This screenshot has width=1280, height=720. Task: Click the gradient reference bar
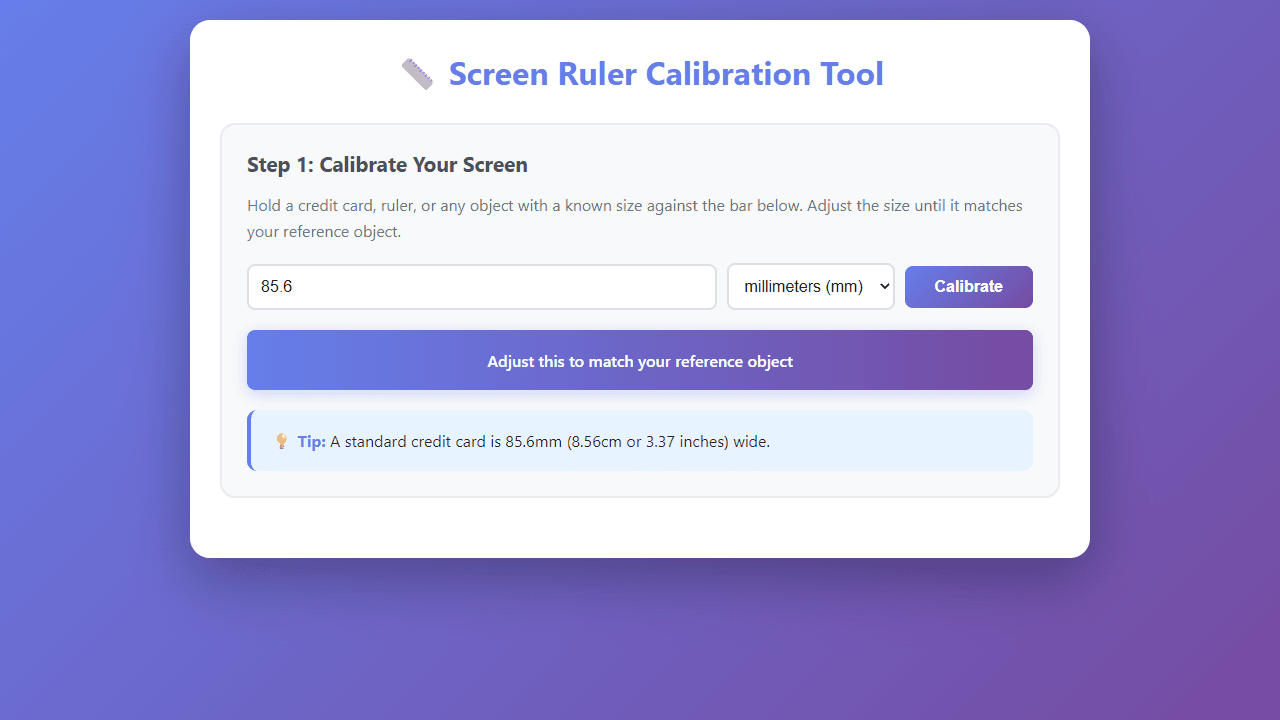point(640,360)
